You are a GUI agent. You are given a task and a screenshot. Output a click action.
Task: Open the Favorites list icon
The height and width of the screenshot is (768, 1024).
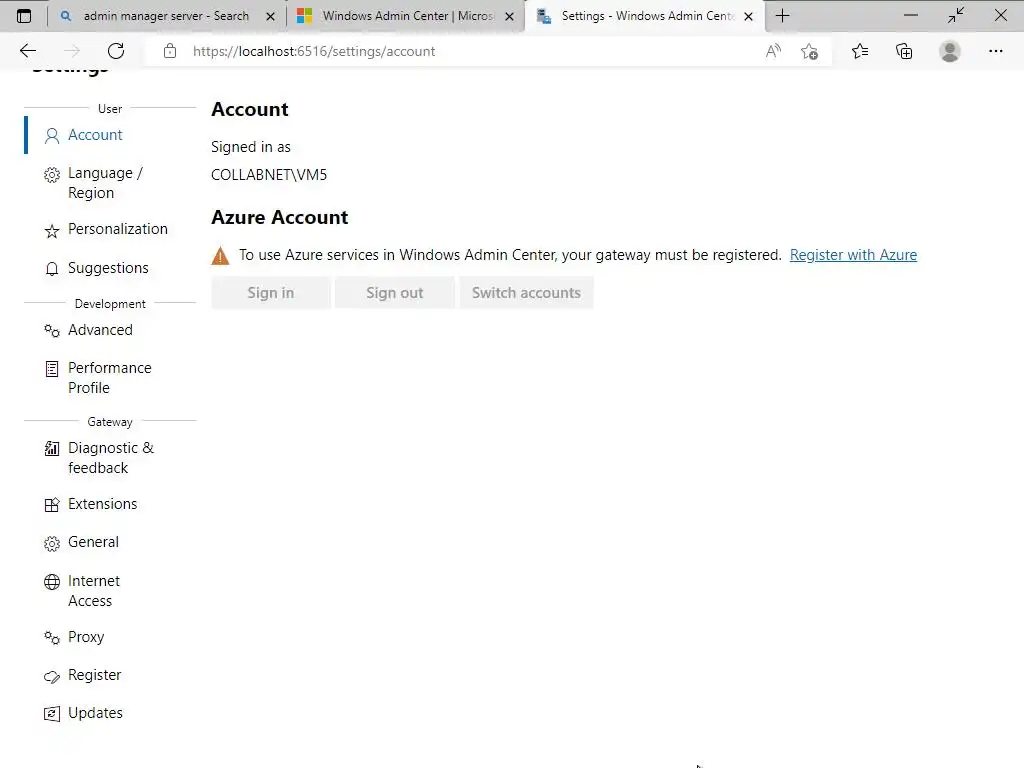tap(860, 51)
